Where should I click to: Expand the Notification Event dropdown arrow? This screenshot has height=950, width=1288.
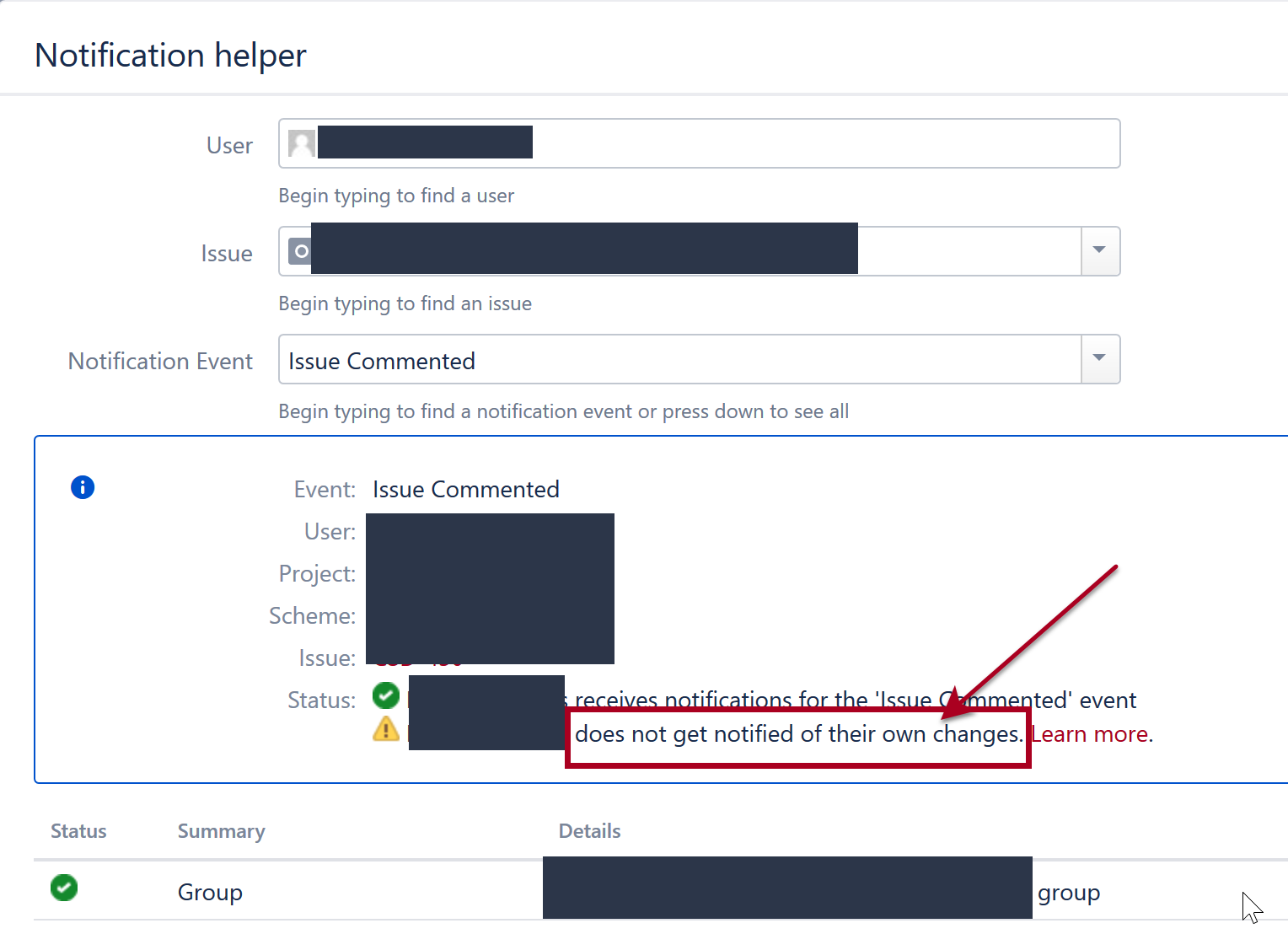[1099, 359]
